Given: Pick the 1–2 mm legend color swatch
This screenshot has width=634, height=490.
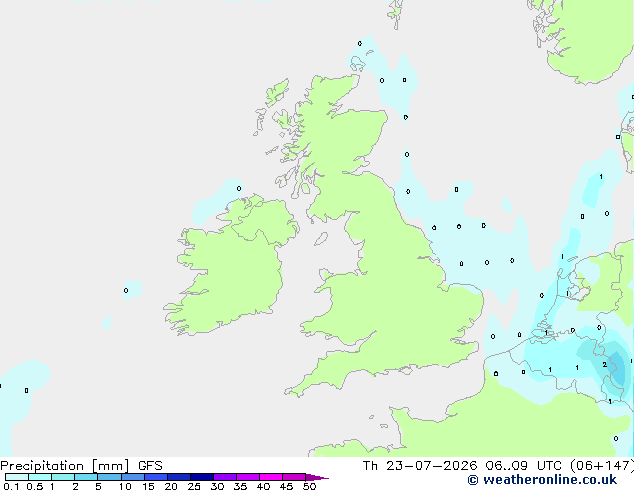Looking at the screenshot, I should 63,477.
